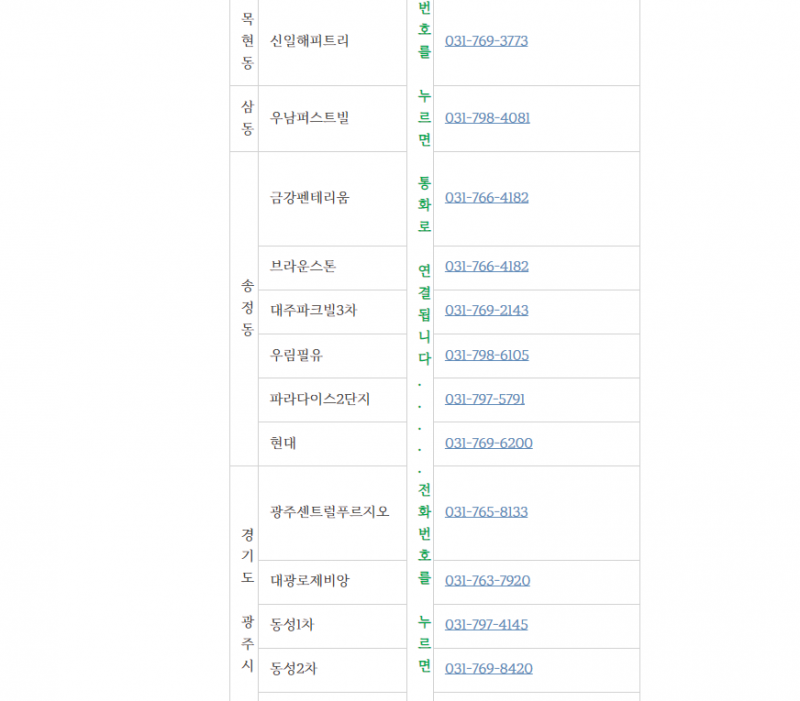The width and height of the screenshot is (800, 701).
Task: Open the 031-797-4145 link
Action: [x=486, y=624]
